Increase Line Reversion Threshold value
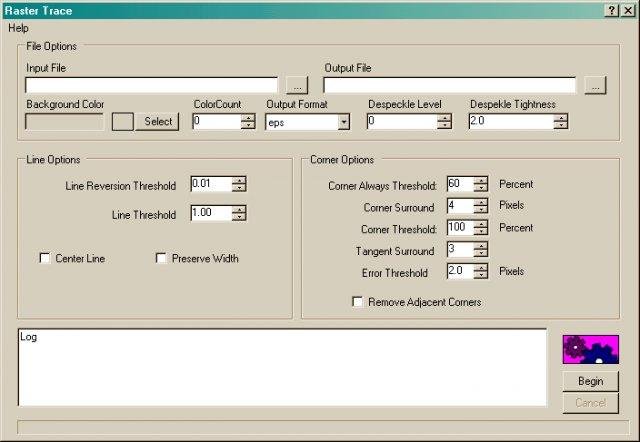Viewport: 640px width, 442px height. (x=239, y=180)
